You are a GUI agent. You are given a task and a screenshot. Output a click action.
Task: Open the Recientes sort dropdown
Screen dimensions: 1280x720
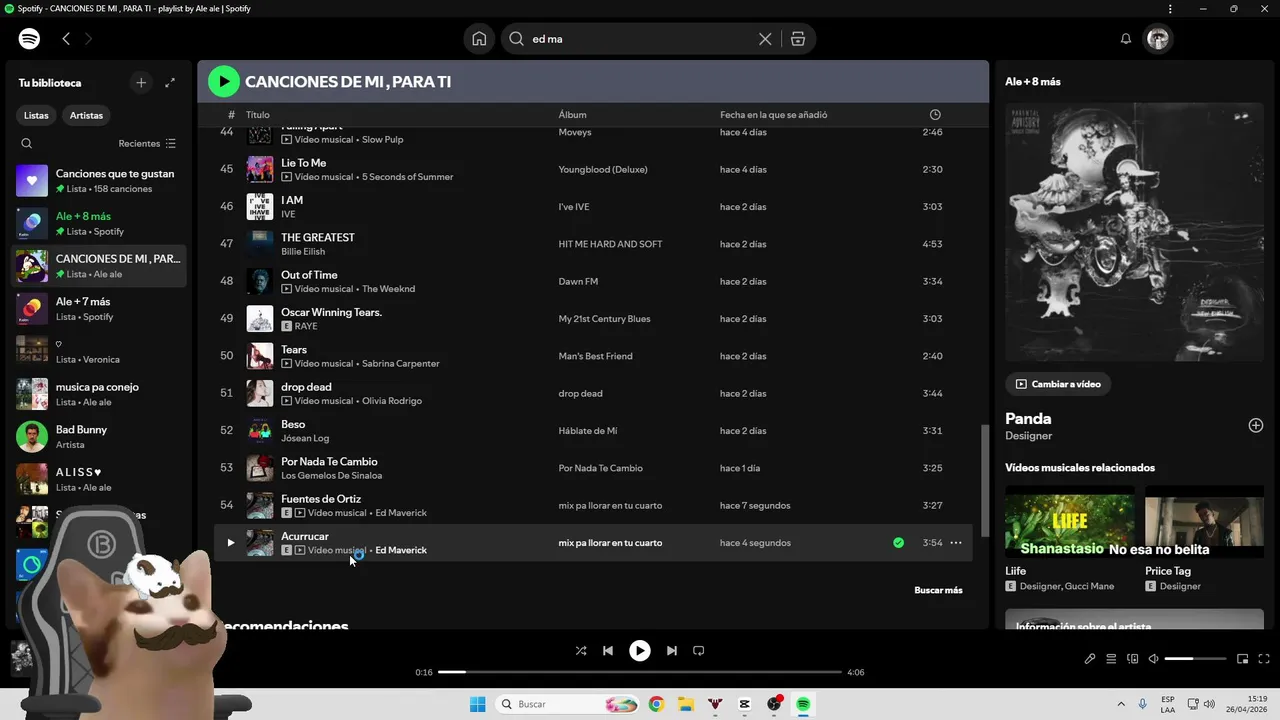(147, 143)
